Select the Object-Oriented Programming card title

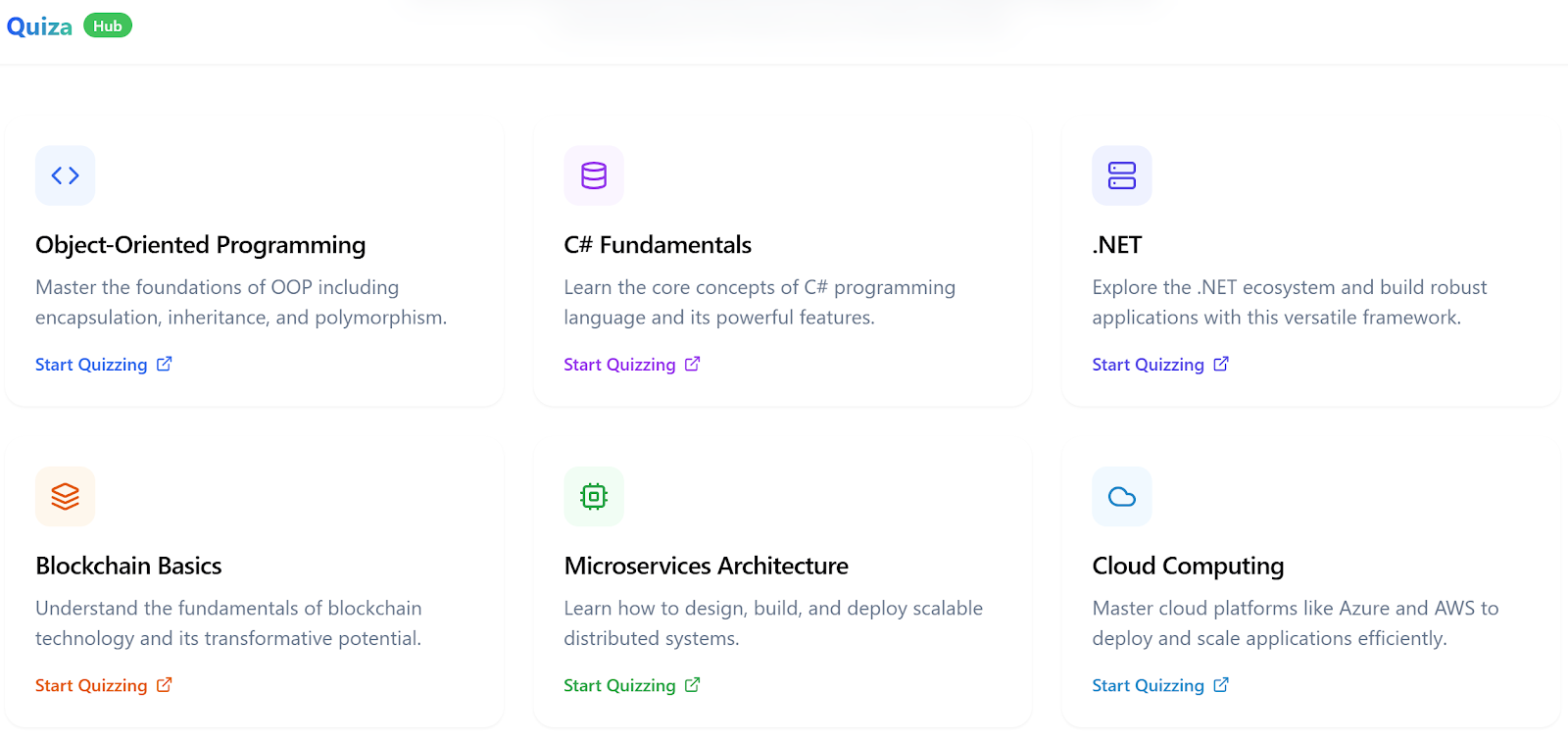pos(200,245)
